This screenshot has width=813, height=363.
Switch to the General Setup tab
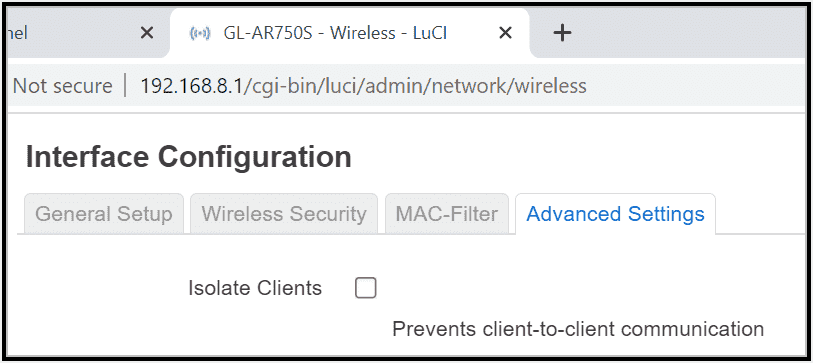point(104,214)
